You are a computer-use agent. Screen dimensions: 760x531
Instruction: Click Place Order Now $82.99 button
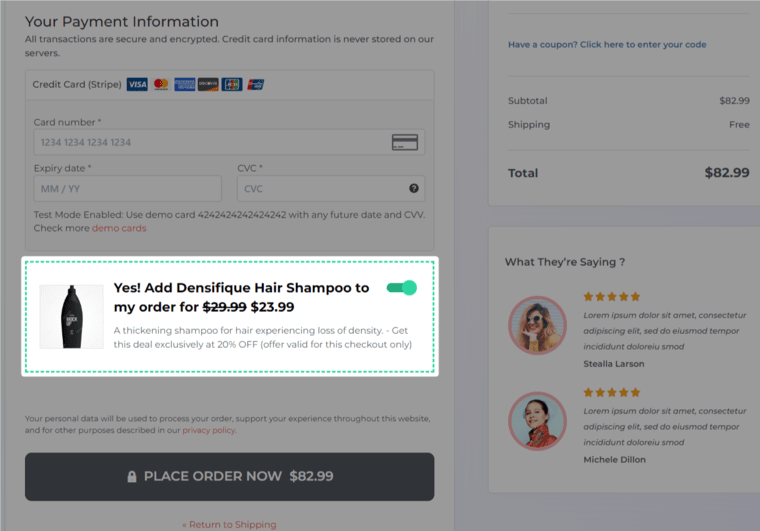tap(230, 477)
